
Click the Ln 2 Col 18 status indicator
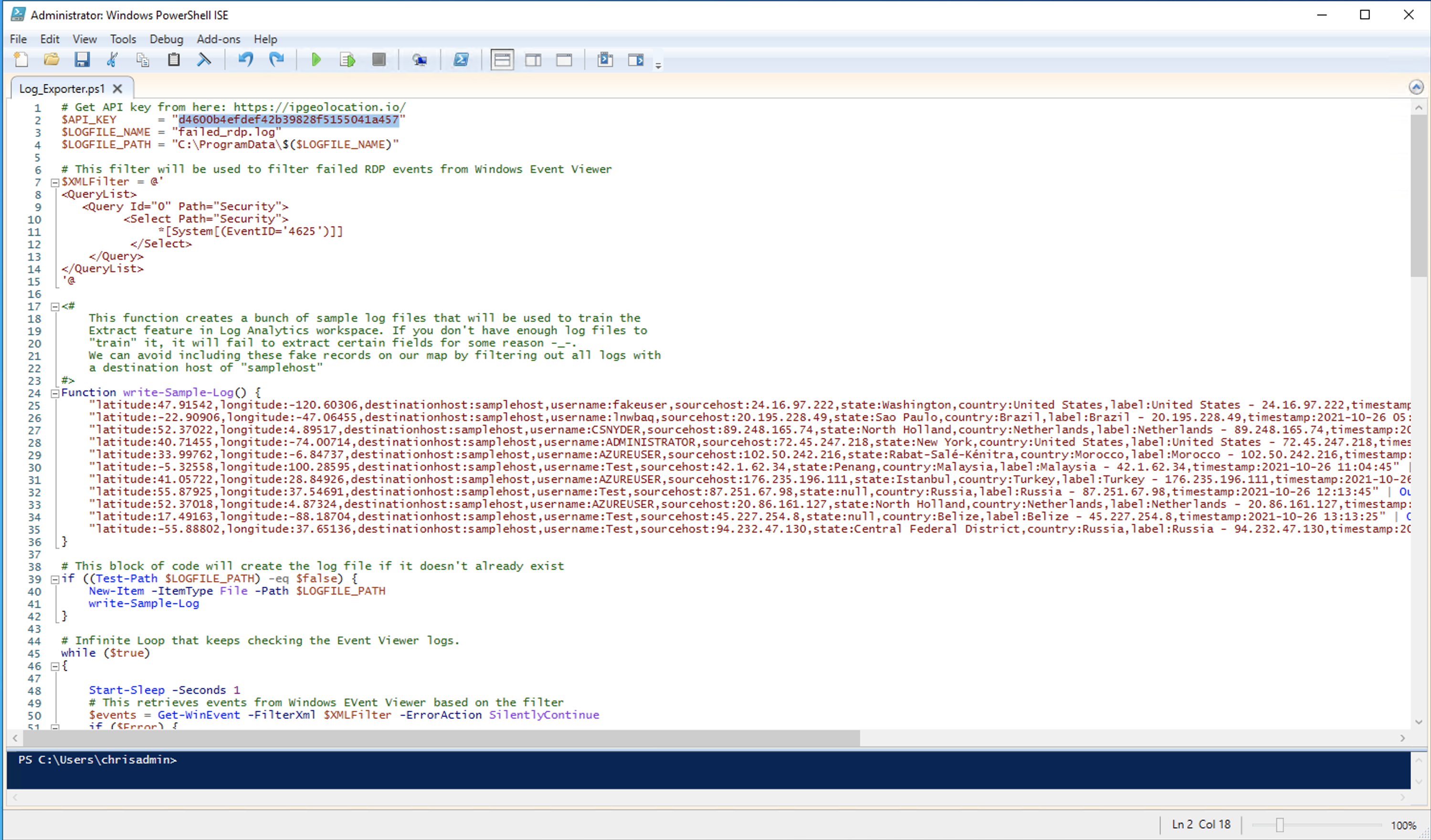click(x=1201, y=824)
